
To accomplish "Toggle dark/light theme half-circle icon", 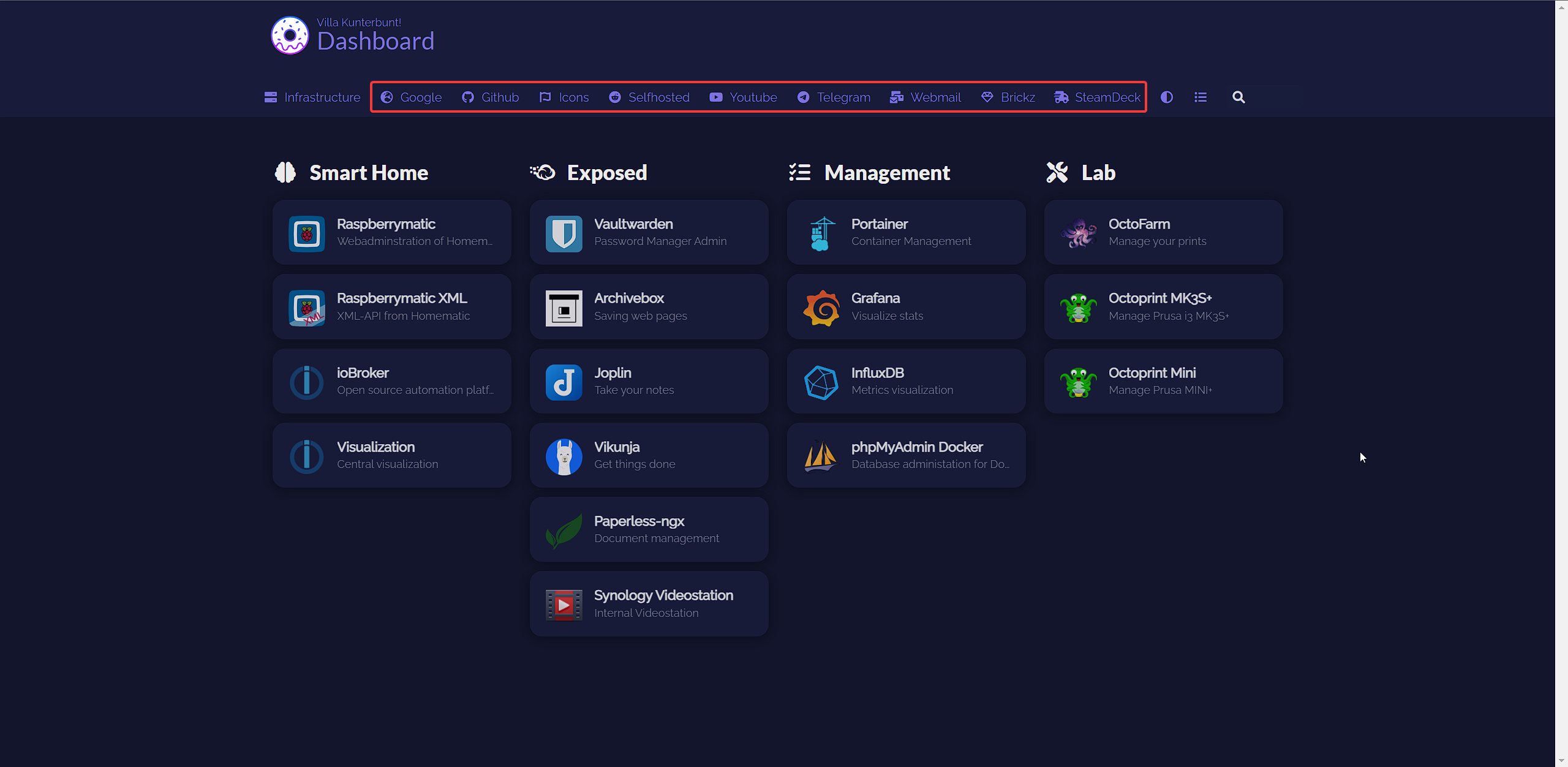I will [1166, 97].
